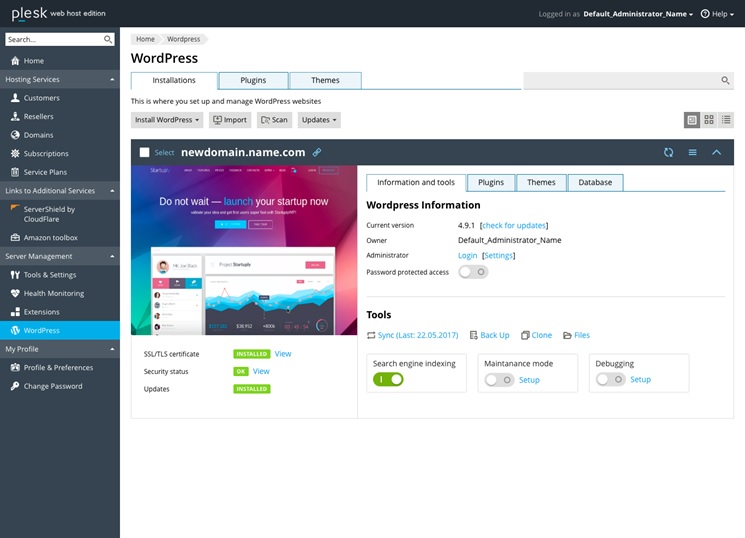Open the Install WordPress dropdown
745x538 pixels.
[x=167, y=120]
